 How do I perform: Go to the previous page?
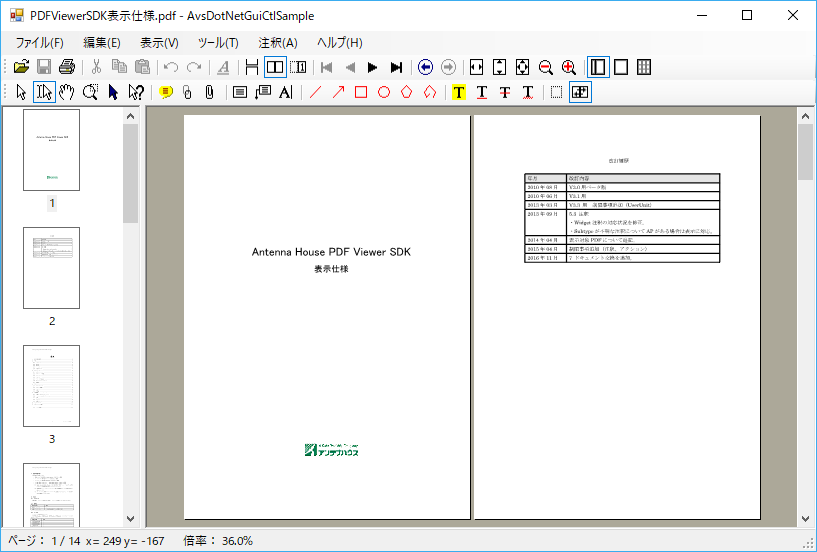[x=350, y=67]
